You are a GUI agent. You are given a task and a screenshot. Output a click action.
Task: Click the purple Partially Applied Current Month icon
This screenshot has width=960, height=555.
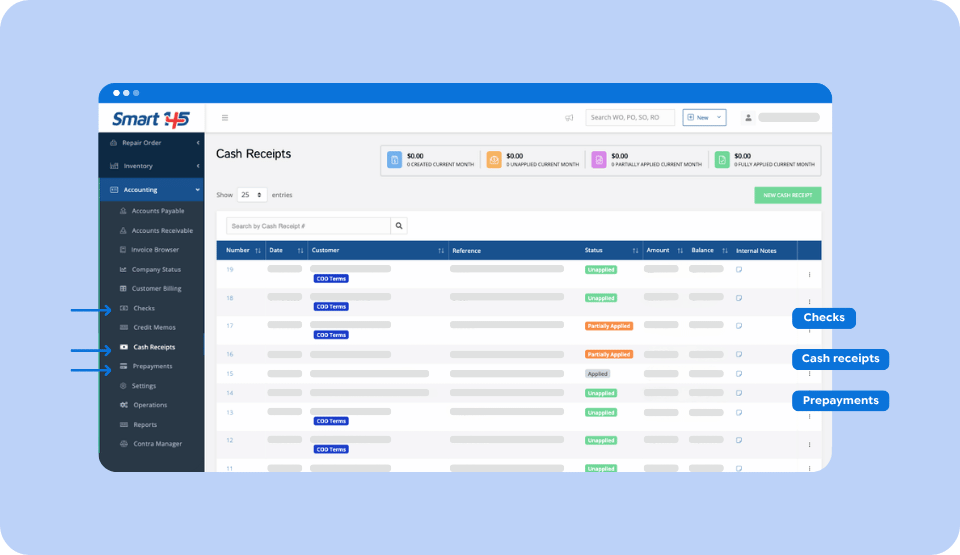(x=599, y=160)
